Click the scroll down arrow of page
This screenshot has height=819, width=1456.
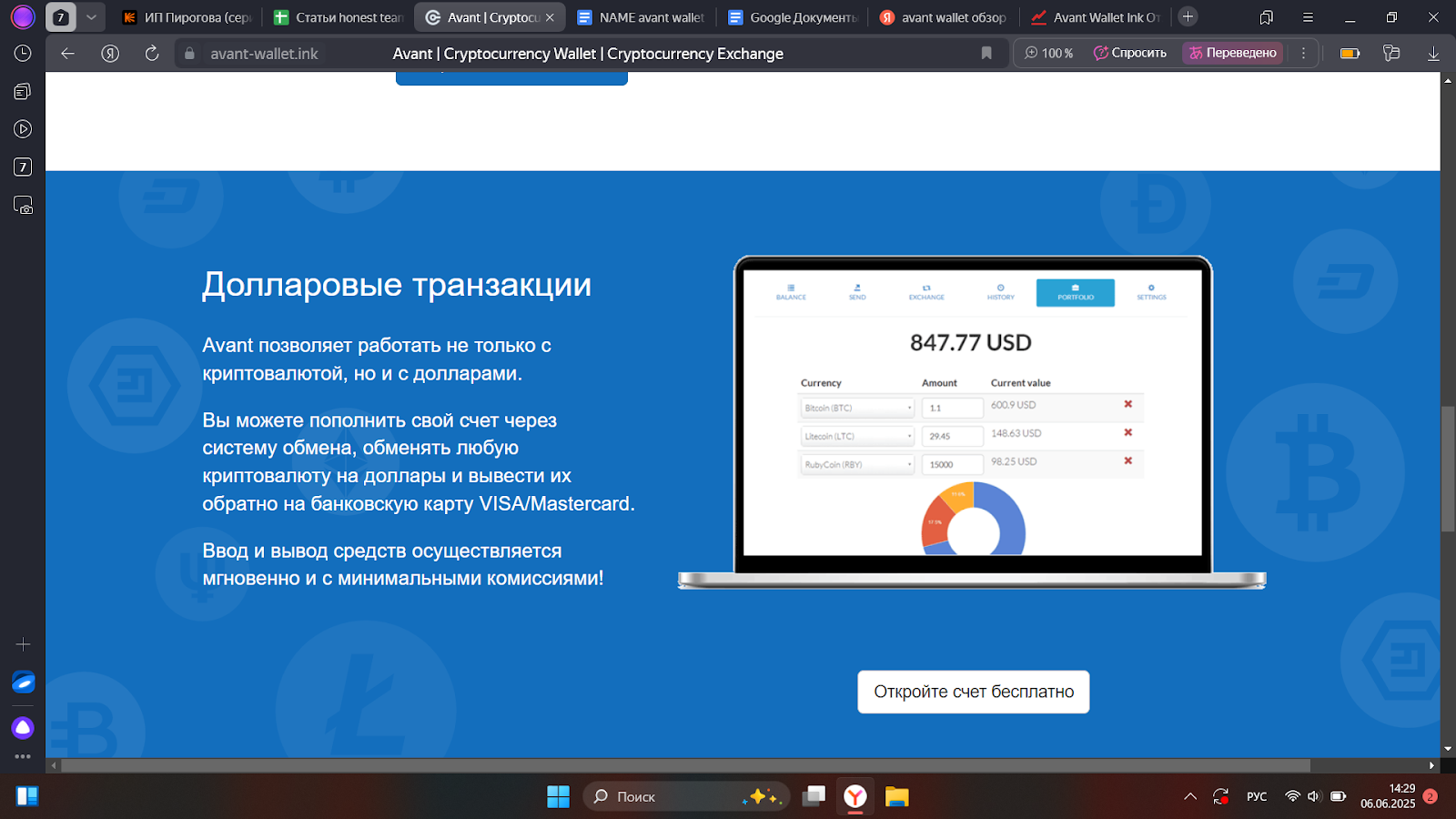[1448, 749]
